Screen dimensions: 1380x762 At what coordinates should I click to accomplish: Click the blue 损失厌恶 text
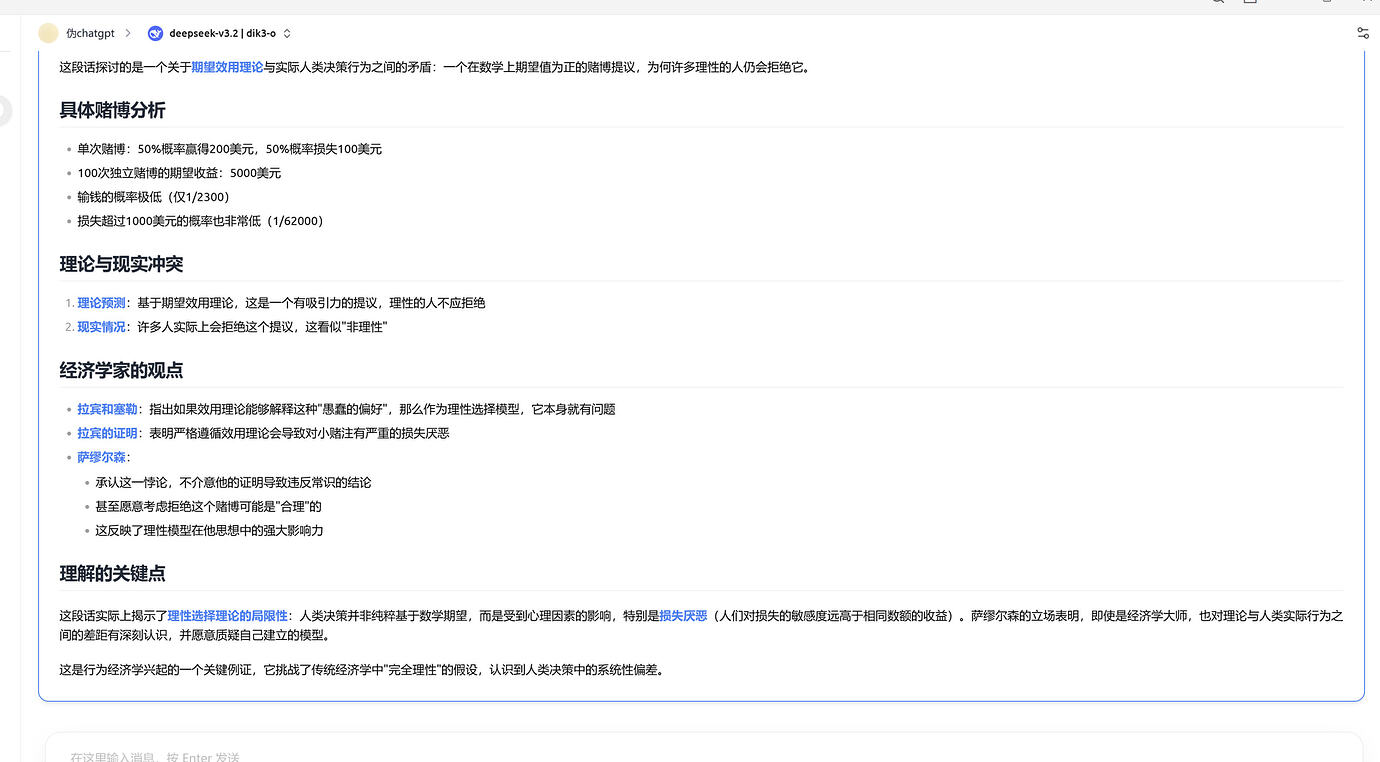click(683, 616)
